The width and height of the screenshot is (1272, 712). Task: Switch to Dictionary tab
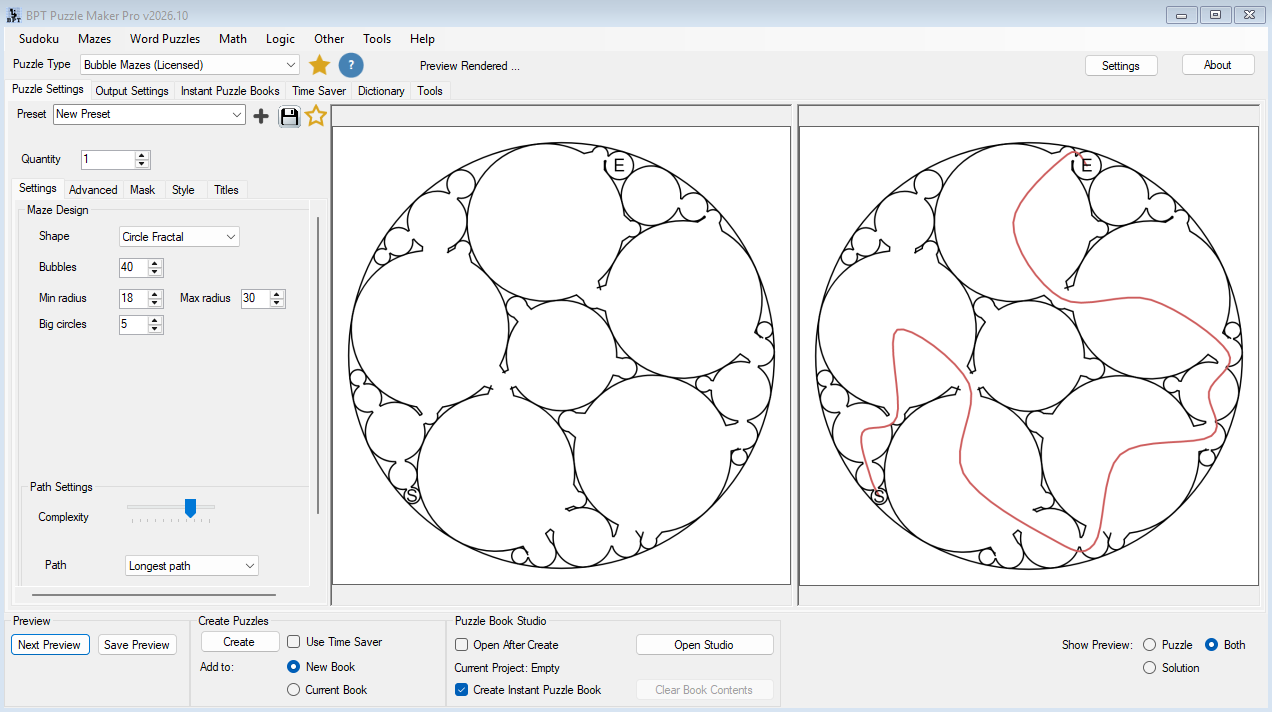381,91
